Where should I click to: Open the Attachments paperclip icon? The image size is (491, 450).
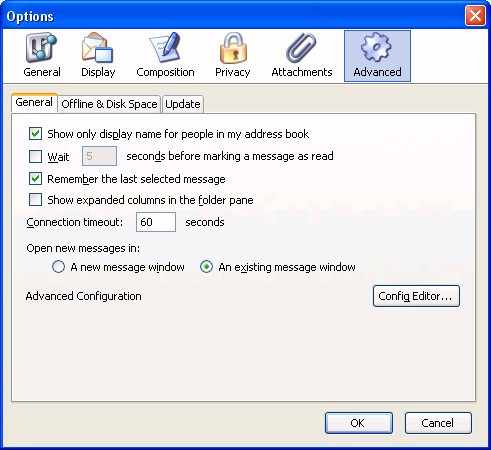coord(302,47)
